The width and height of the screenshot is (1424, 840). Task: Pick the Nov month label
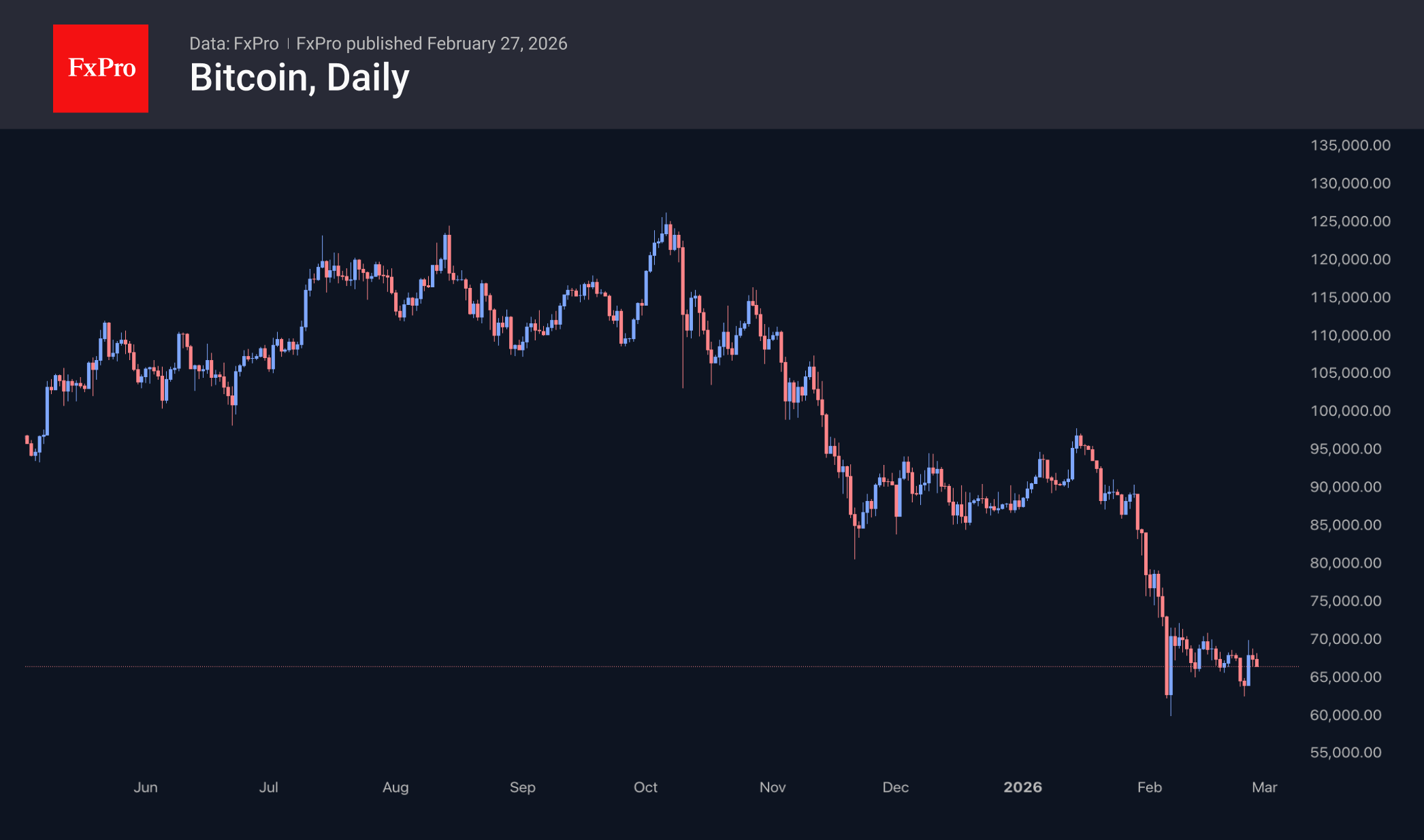[773, 787]
